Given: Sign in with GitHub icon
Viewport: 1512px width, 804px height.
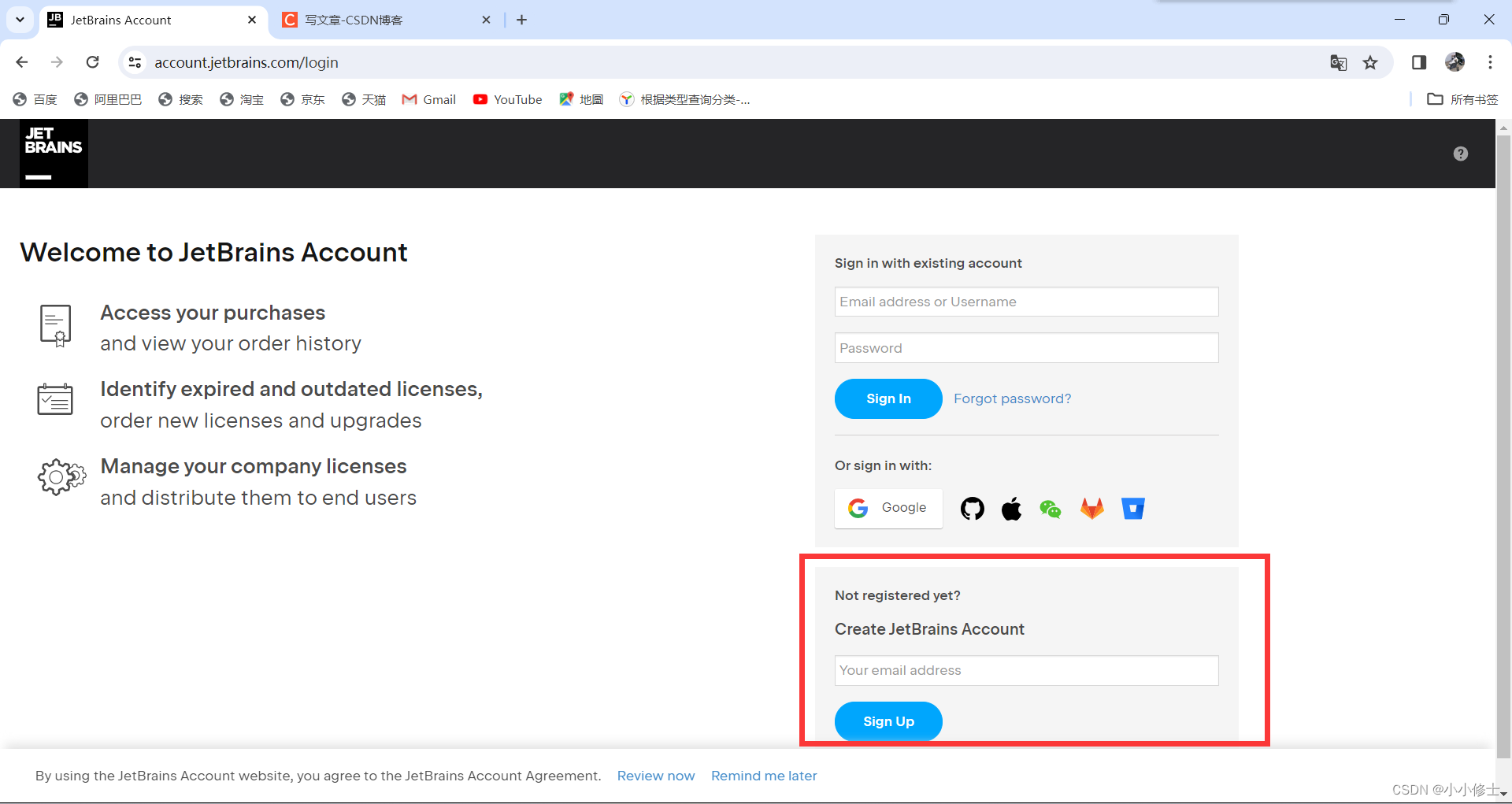Looking at the screenshot, I should (973, 509).
